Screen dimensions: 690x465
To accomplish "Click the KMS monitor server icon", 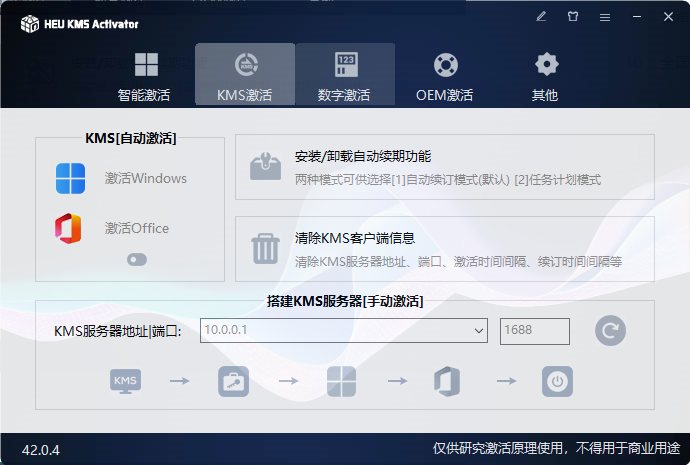I will click(x=125, y=381).
